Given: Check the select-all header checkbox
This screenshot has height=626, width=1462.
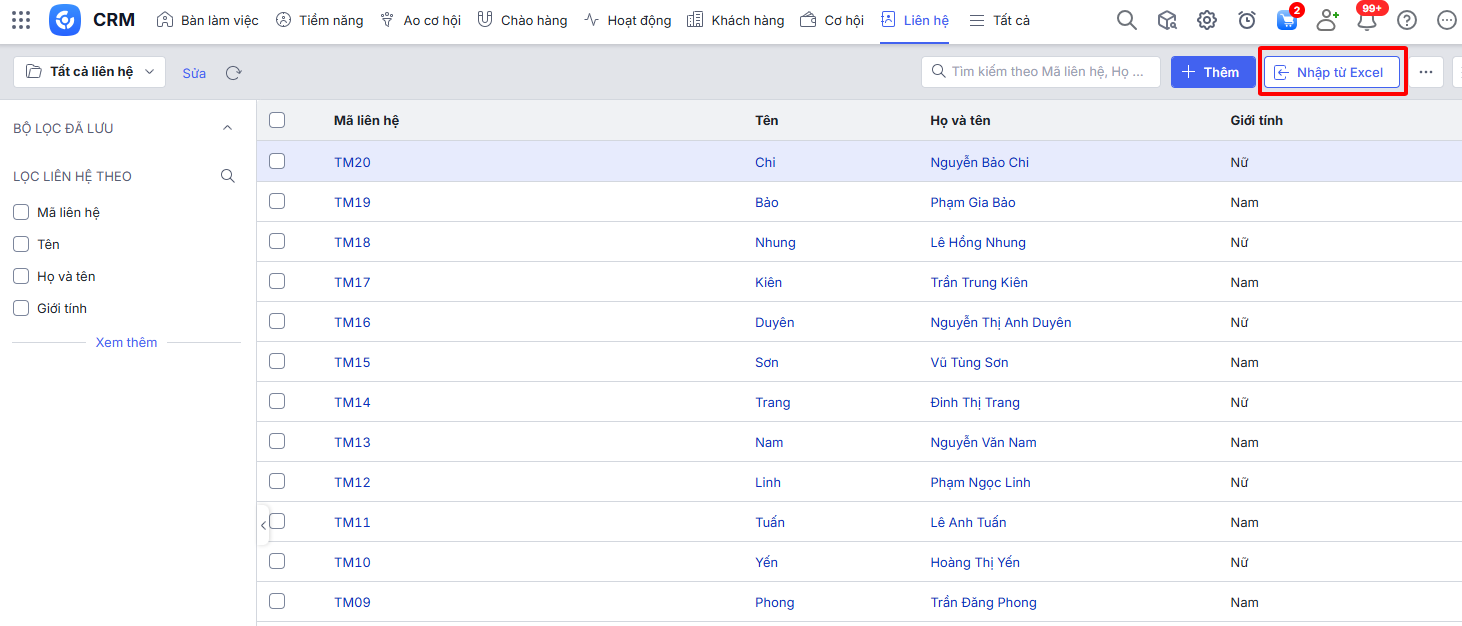Looking at the screenshot, I should coord(277,120).
